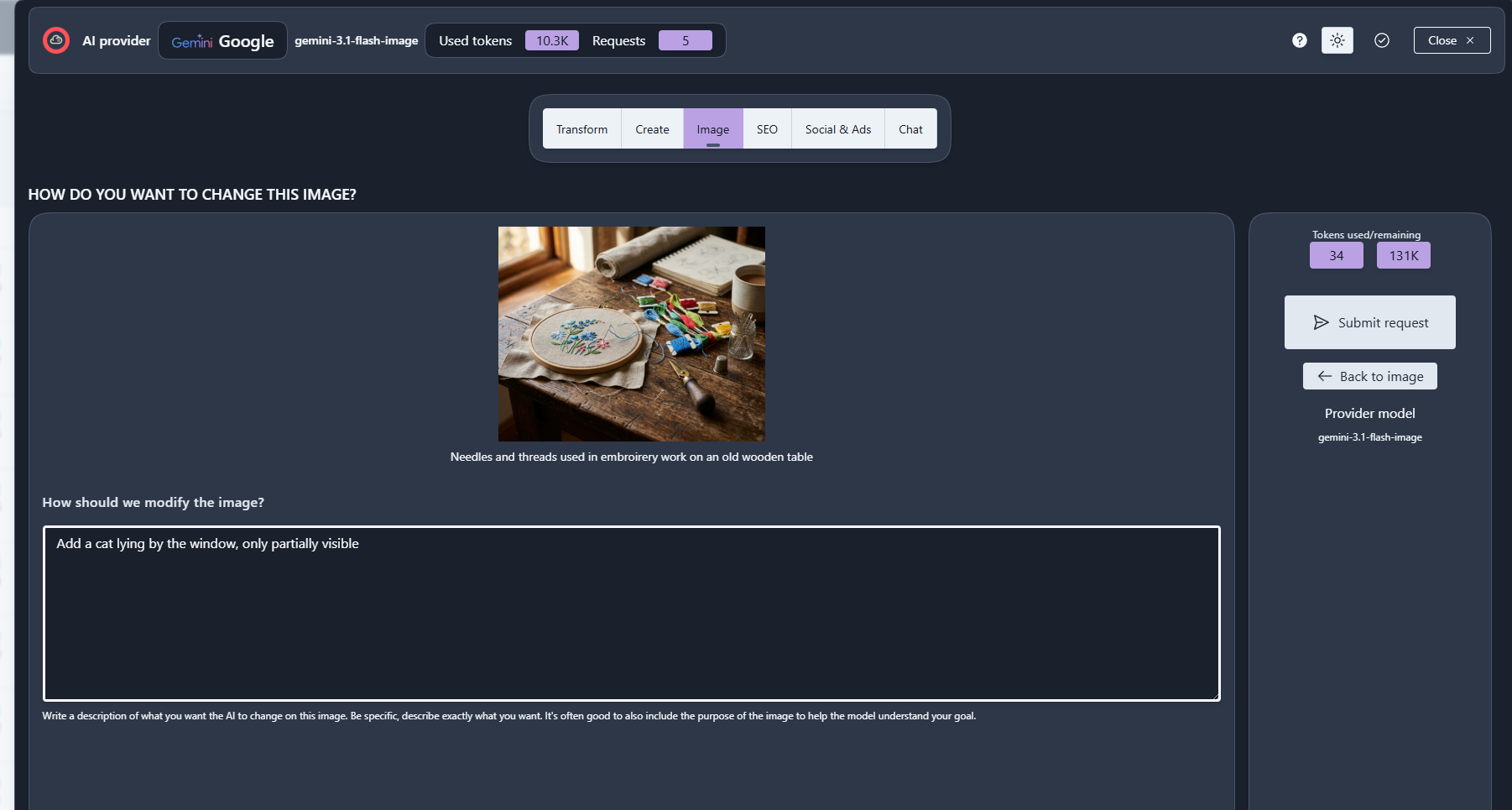This screenshot has width=1512, height=810.
Task: Click the gemini-3.1-flash-image text under Provider model
Action: (1370, 437)
